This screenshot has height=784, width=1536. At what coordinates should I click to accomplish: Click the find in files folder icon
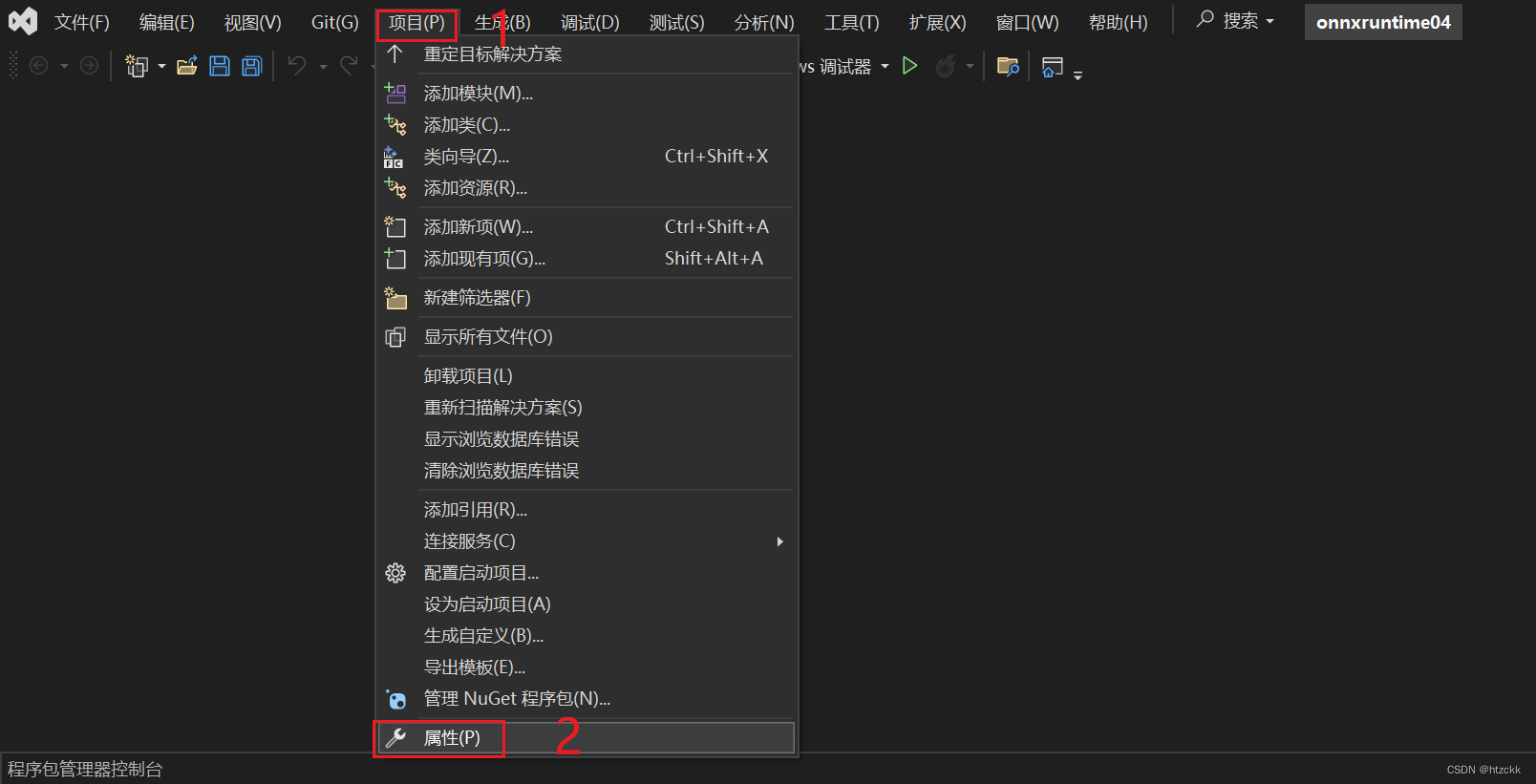[x=1008, y=66]
